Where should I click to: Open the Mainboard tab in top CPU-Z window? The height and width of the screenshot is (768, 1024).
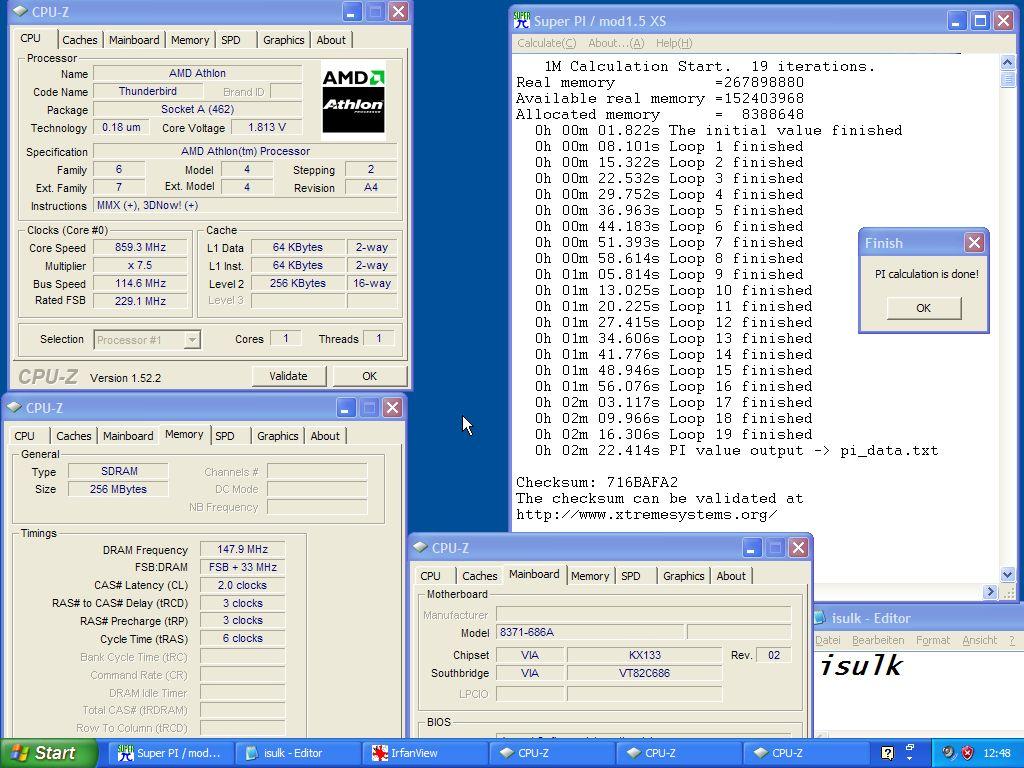click(x=134, y=40)
